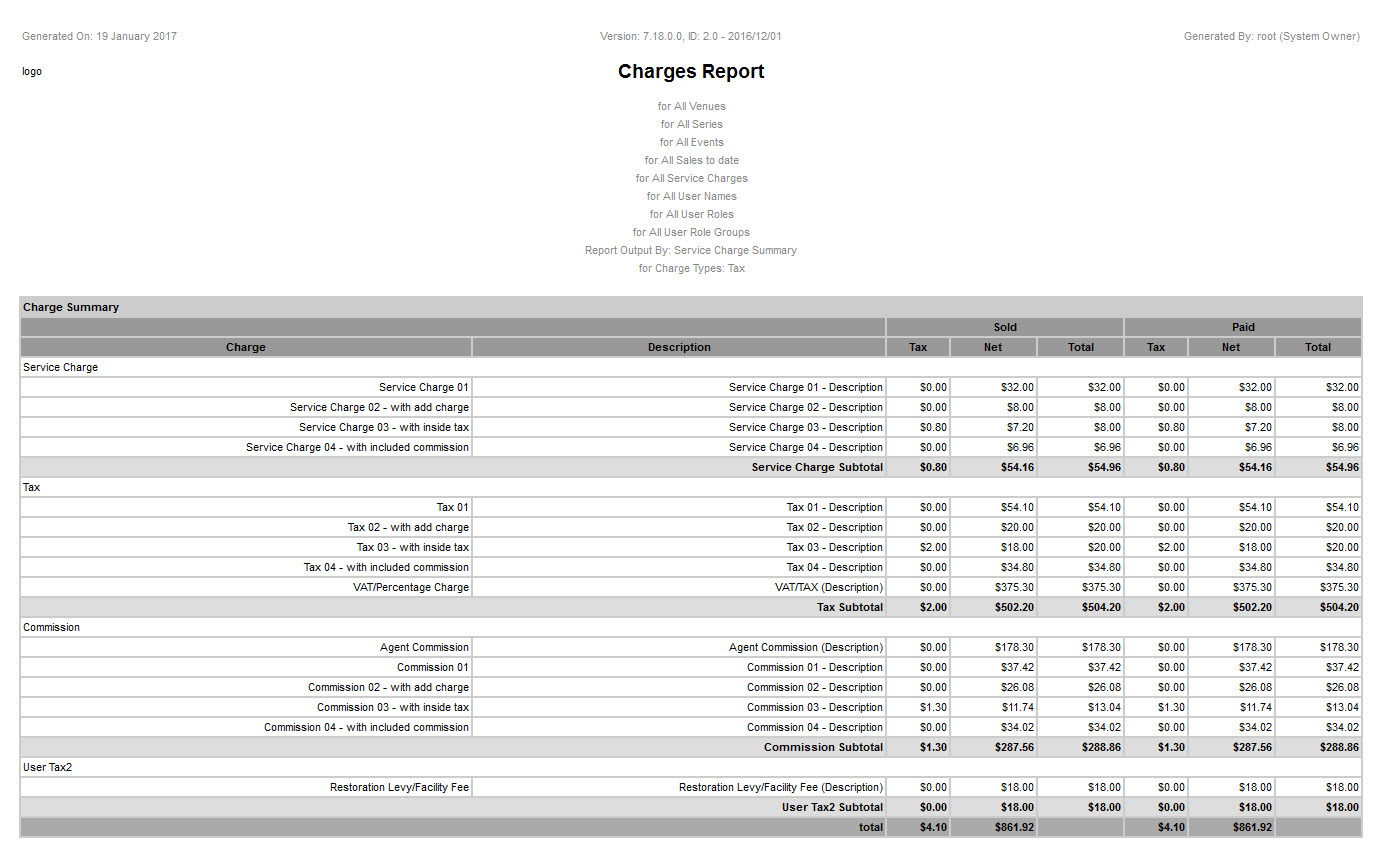Click 'Tax 04 - with included commission' cell
1377x849 pixels.
tap(246, 567)
